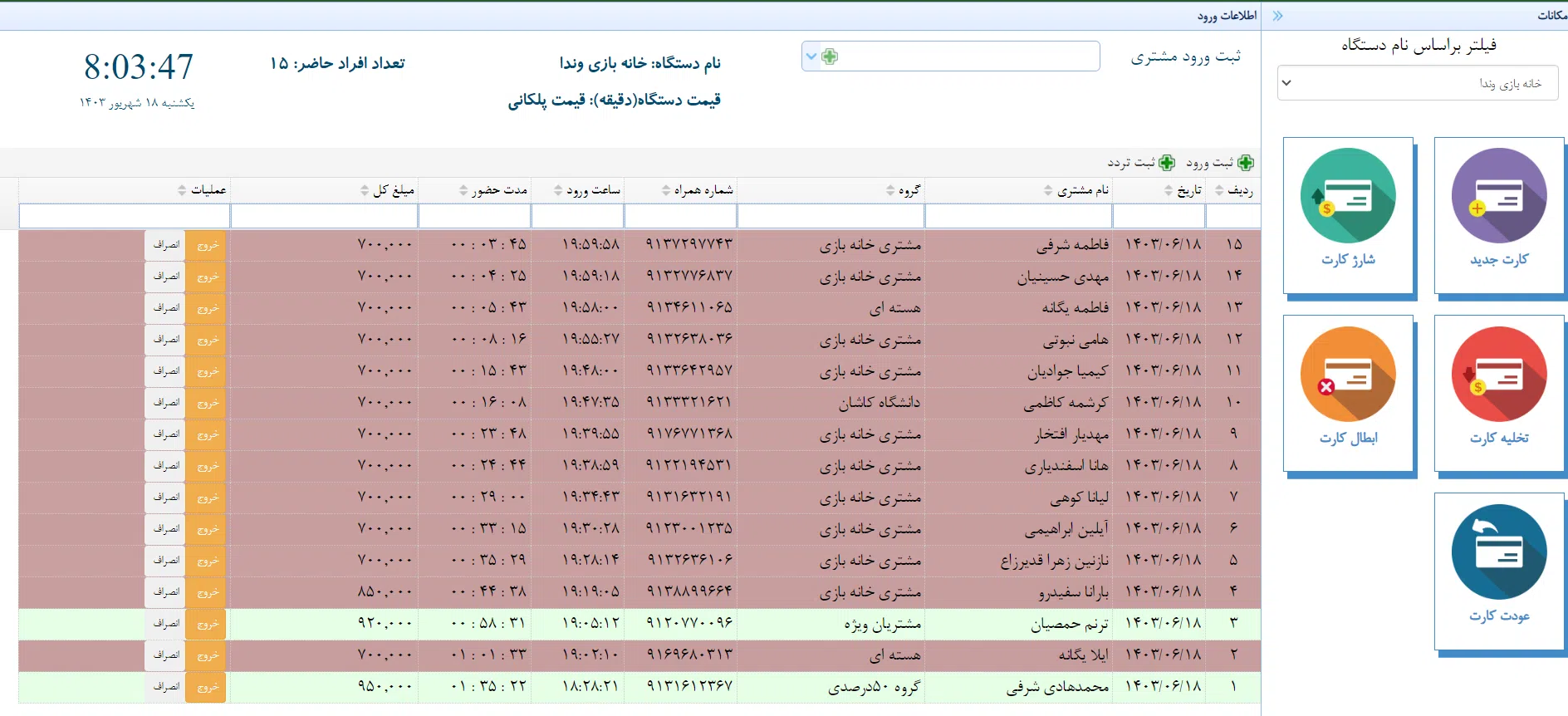Click the ثبت تردد text link
Viewport: 1568px width, 716px height.
1131,163
